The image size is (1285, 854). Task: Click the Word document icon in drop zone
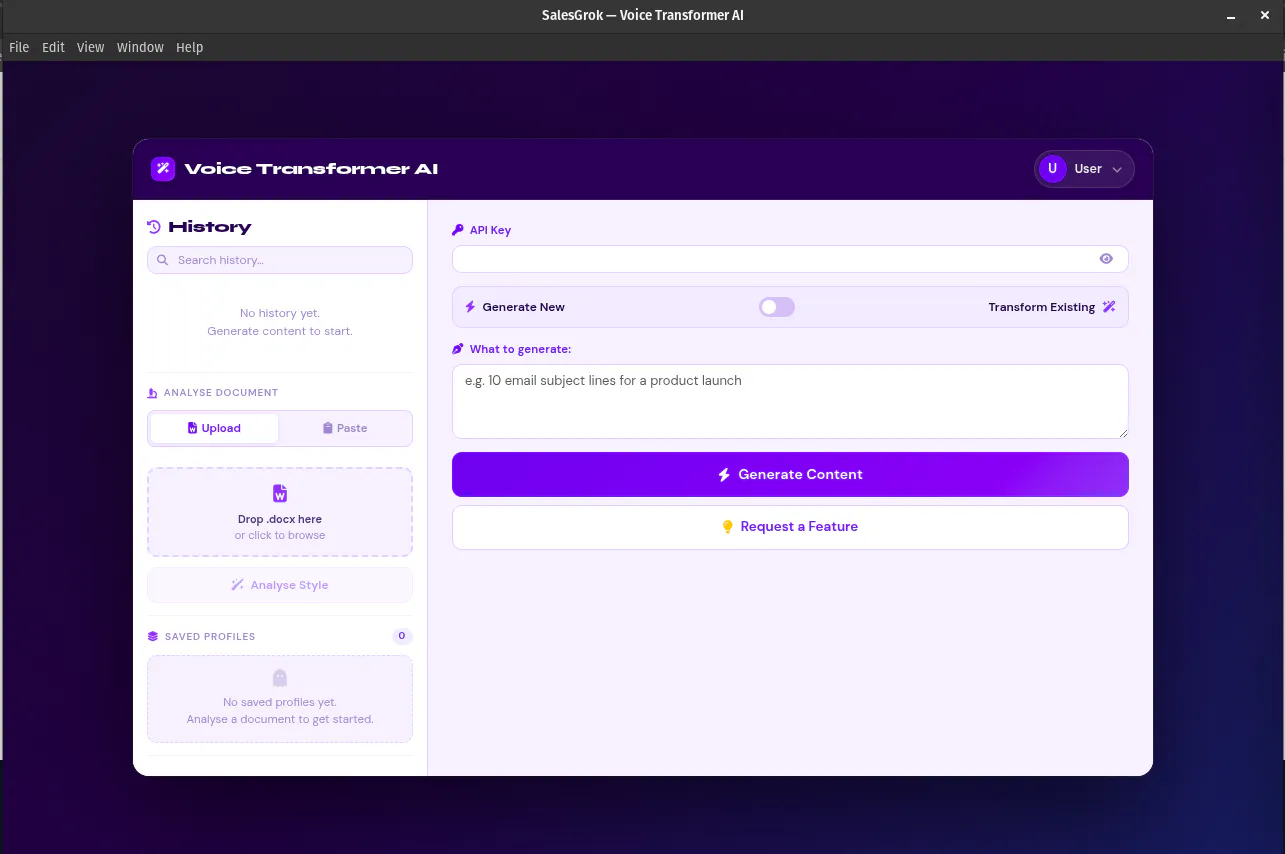click(x=280, y=494)
